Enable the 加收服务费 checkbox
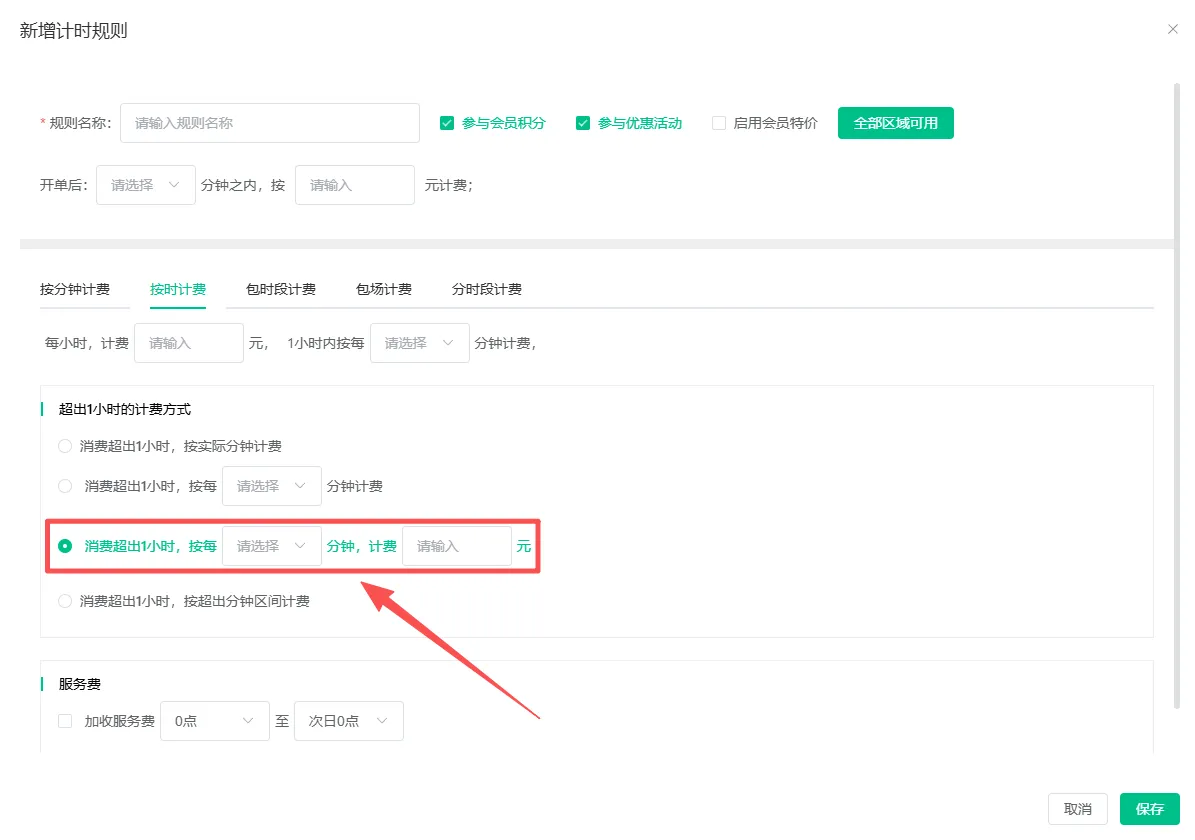Screen dimensions: 1195x840 (x=66, y=721)
